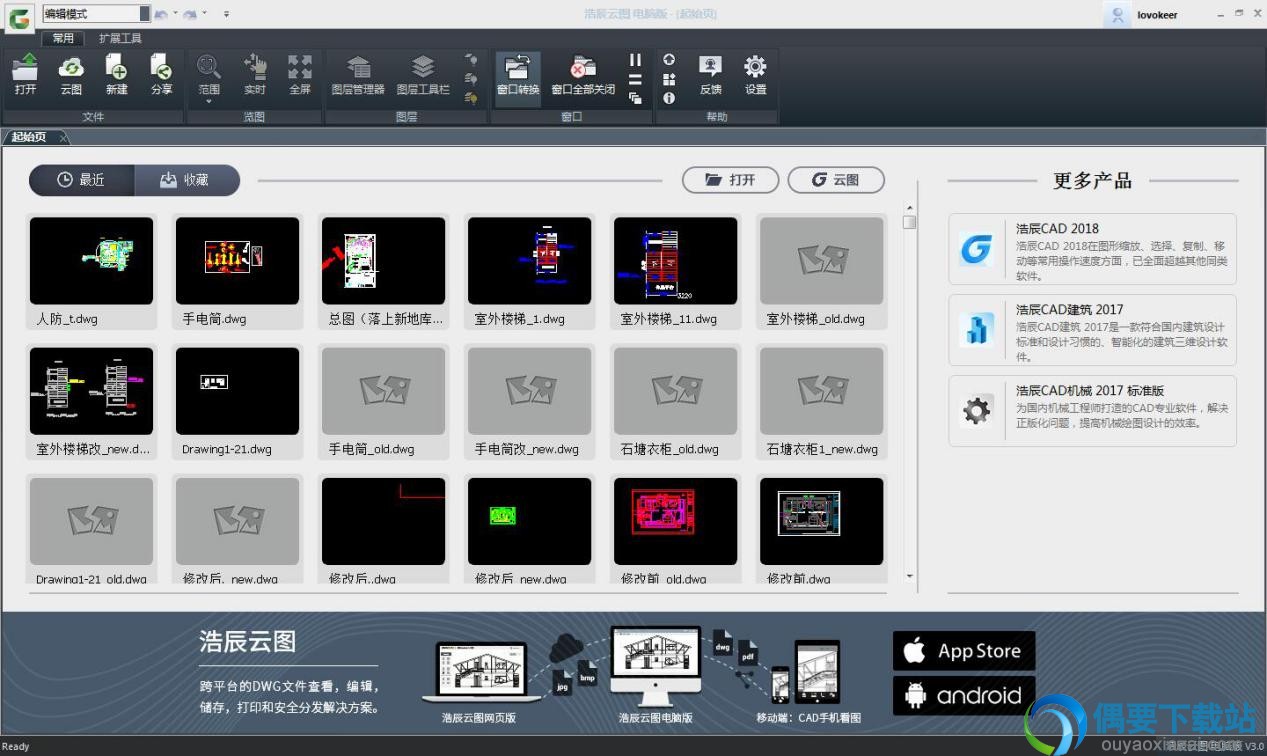Click the 分享 share icon

point(161,76)
